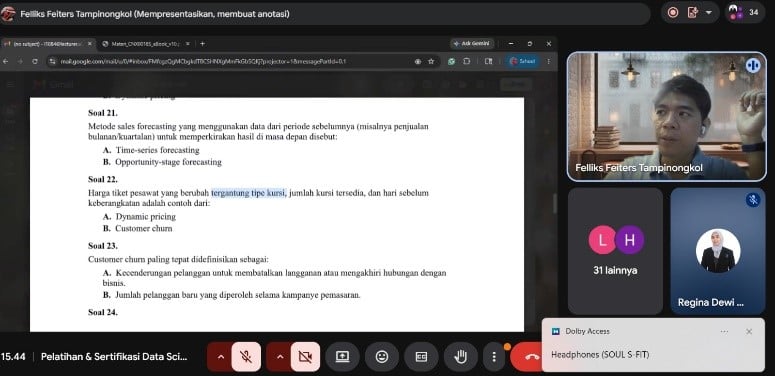
Task: Click the clock showing 15.44
Action: click(13, 357)
